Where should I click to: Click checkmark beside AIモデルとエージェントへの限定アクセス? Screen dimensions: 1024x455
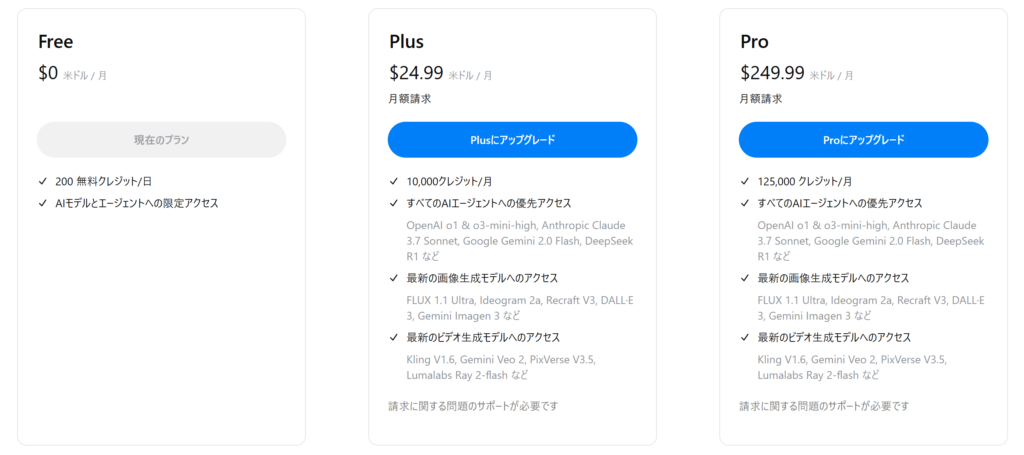pos(42,203)
